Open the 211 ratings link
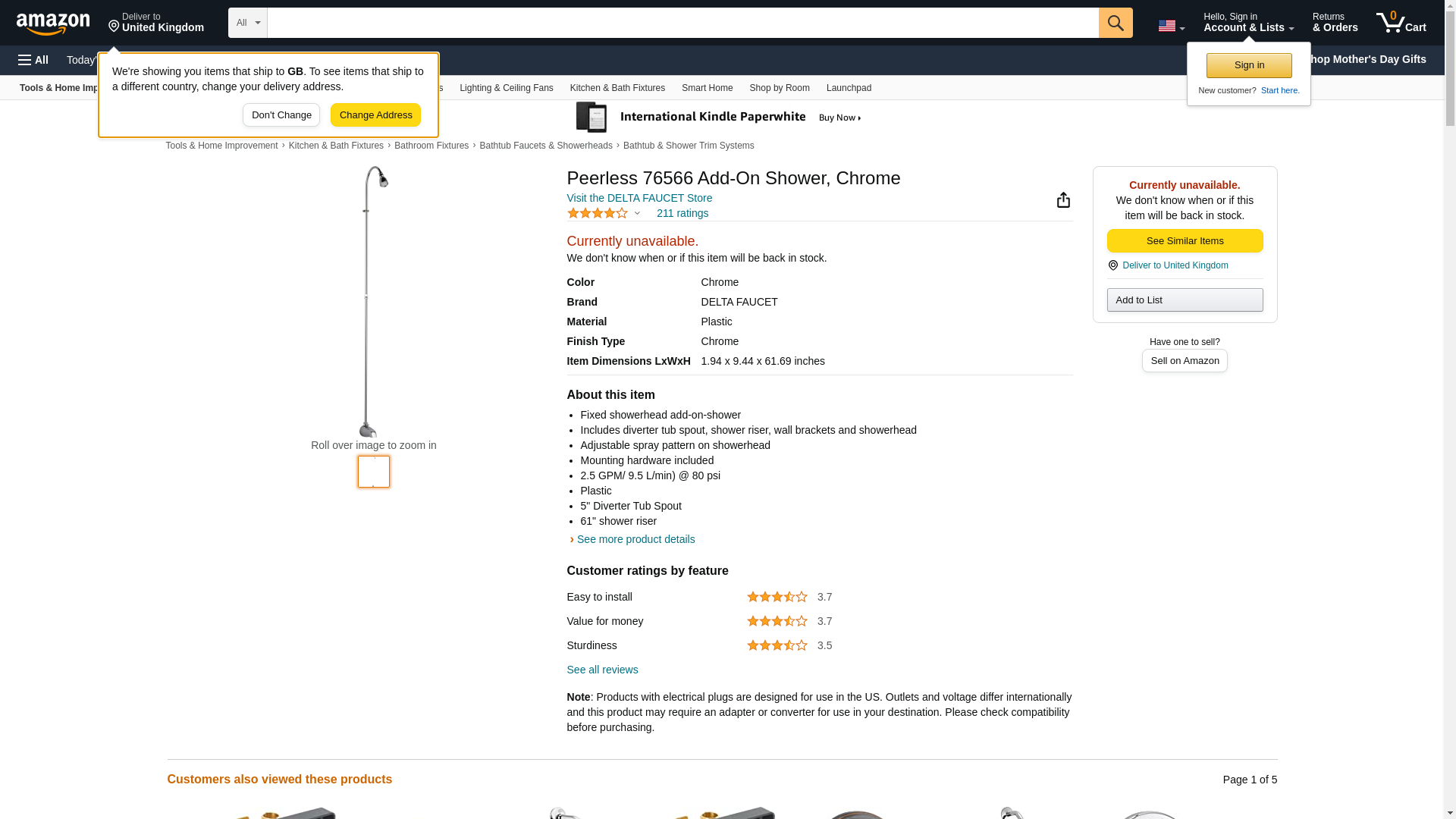1456x819 pixels. click(x=682, y=213)
